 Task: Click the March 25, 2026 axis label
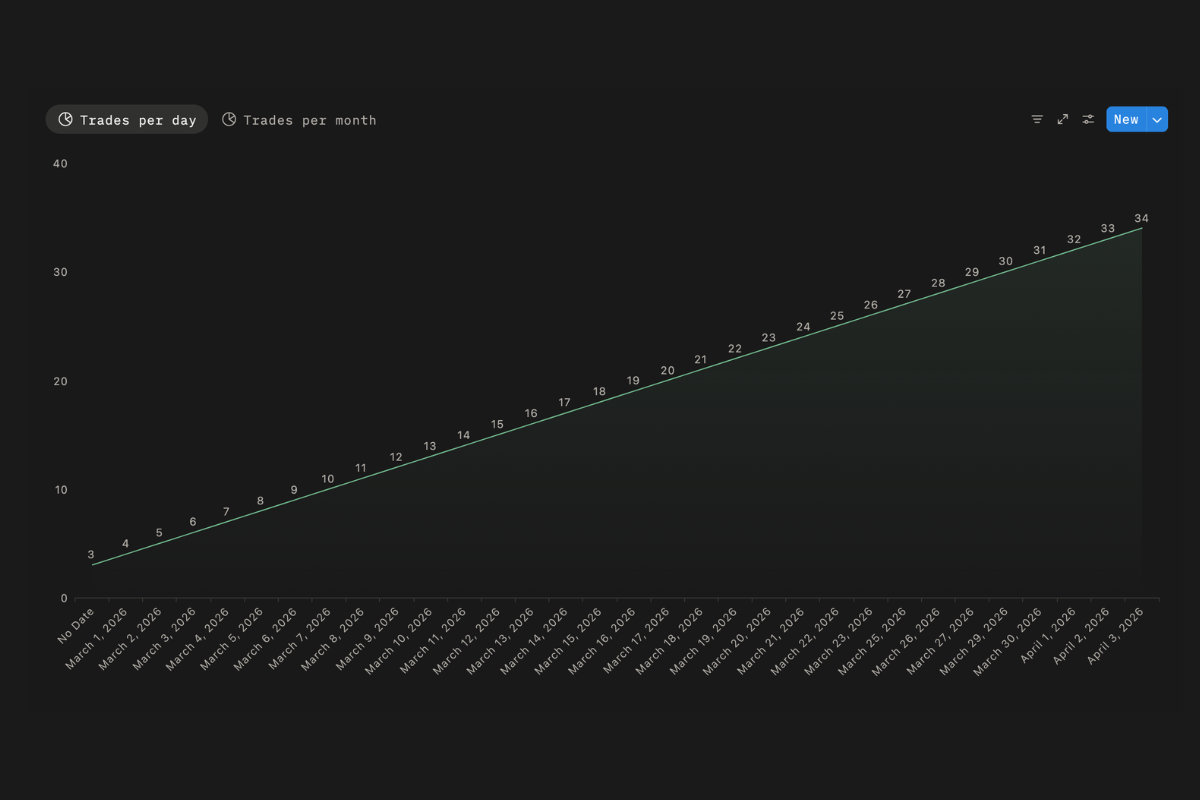(x=873, y=641)
